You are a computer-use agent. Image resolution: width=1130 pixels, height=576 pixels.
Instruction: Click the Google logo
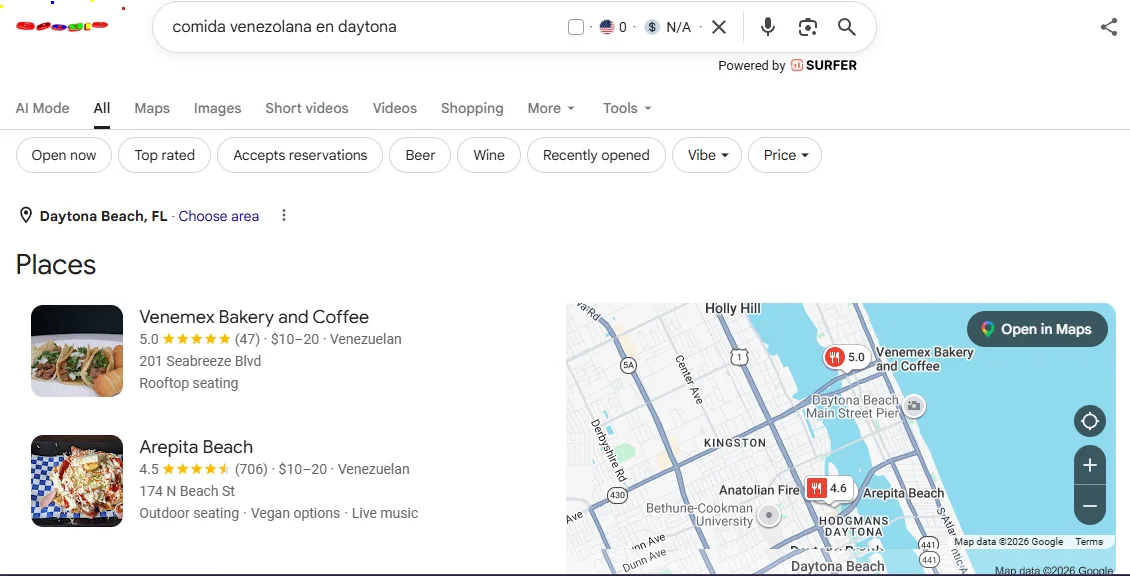pos(62,27)
